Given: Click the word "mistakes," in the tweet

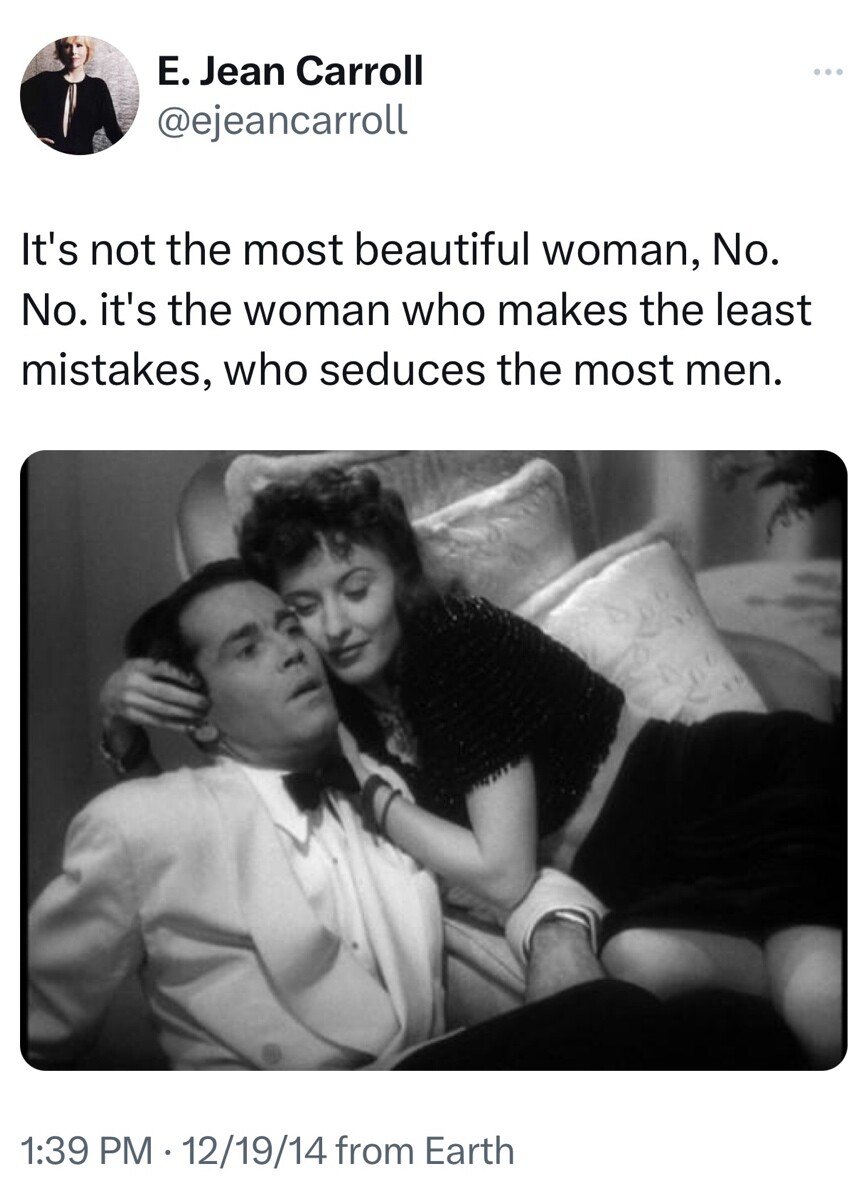Looking at the screenshot, I should (x=114, y=370).
